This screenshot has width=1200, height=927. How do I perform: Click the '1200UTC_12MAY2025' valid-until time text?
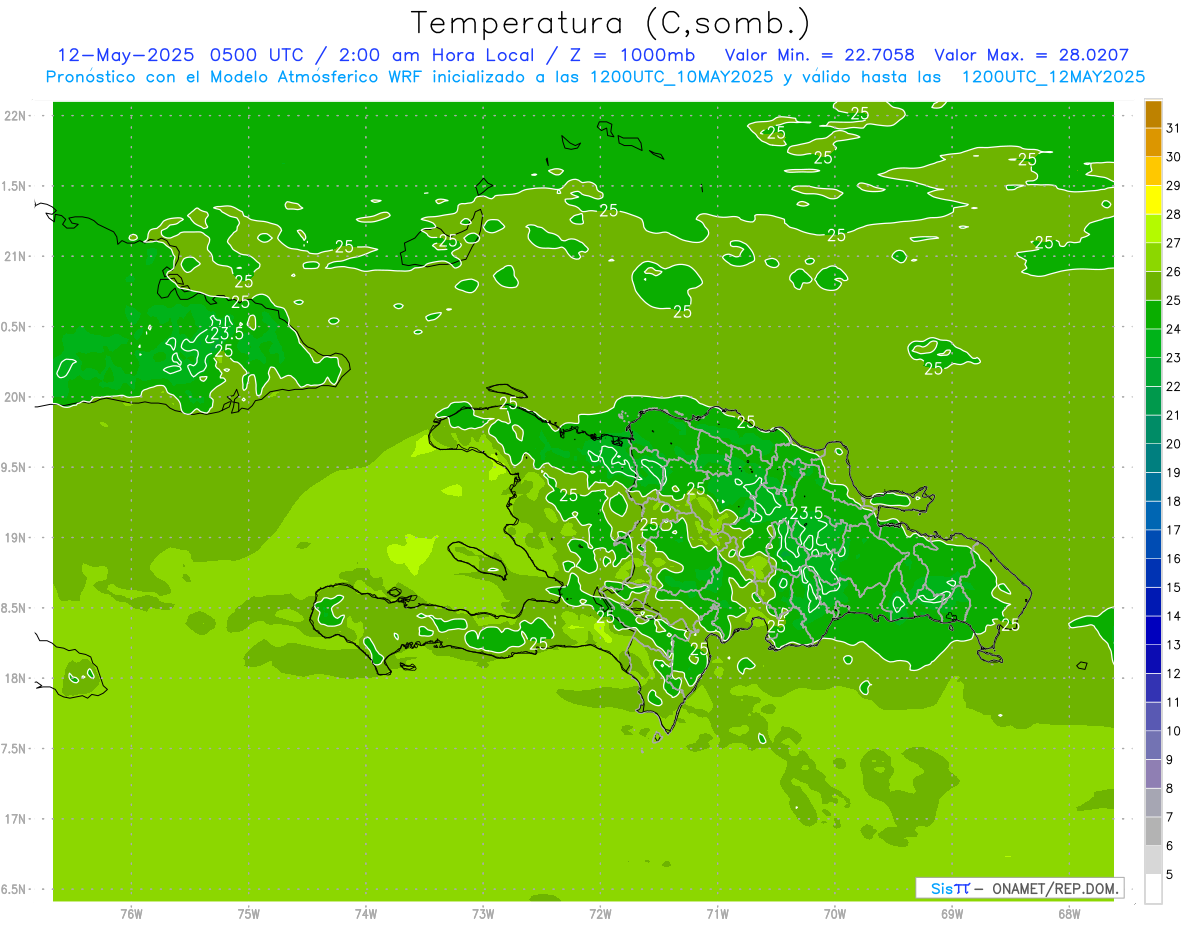coord(1053,77)
